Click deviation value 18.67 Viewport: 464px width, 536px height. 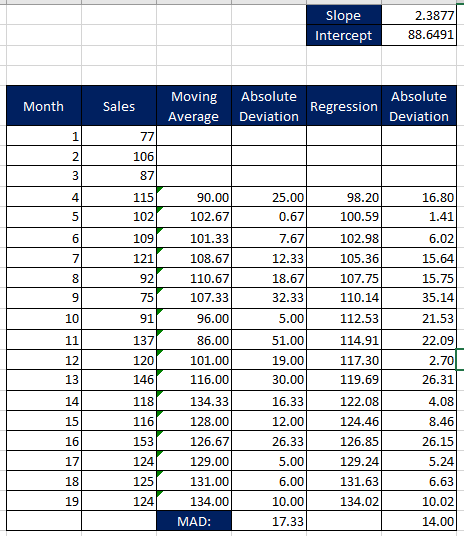point(269,278)
